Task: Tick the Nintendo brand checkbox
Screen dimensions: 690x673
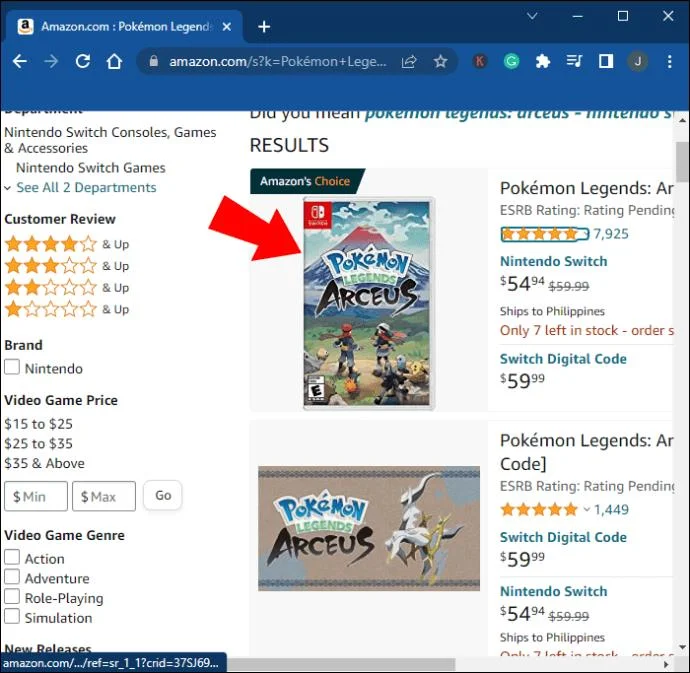Action: click(12, 367)
